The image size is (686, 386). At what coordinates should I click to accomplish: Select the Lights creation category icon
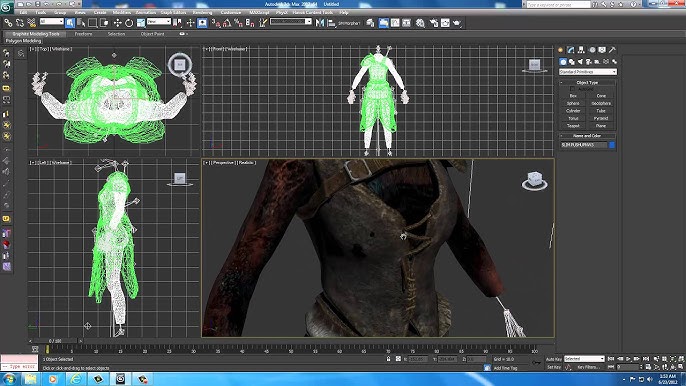coord(580,62)
